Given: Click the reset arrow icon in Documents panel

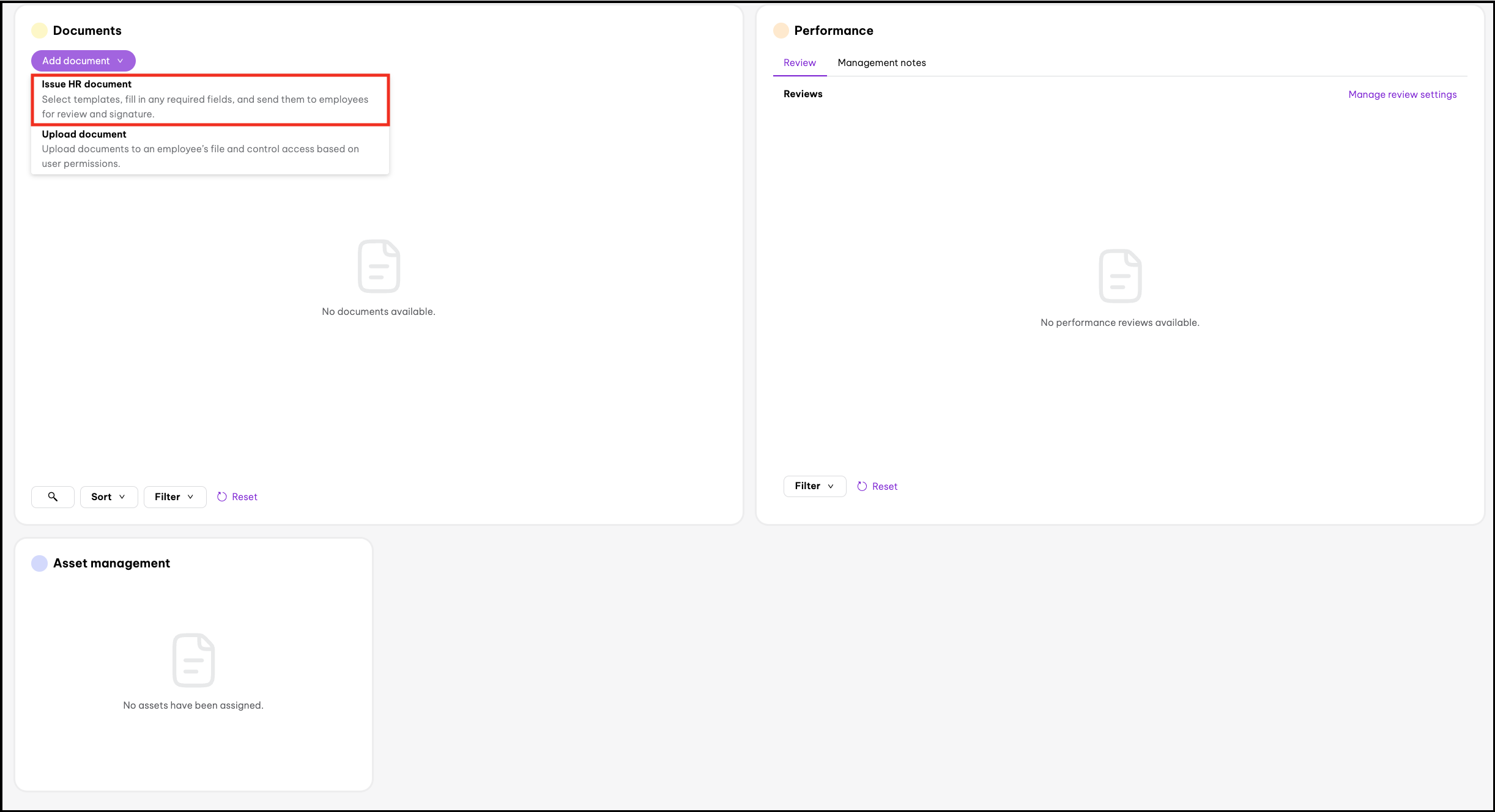Looking at the screenshot, I should tap(222, 496).
